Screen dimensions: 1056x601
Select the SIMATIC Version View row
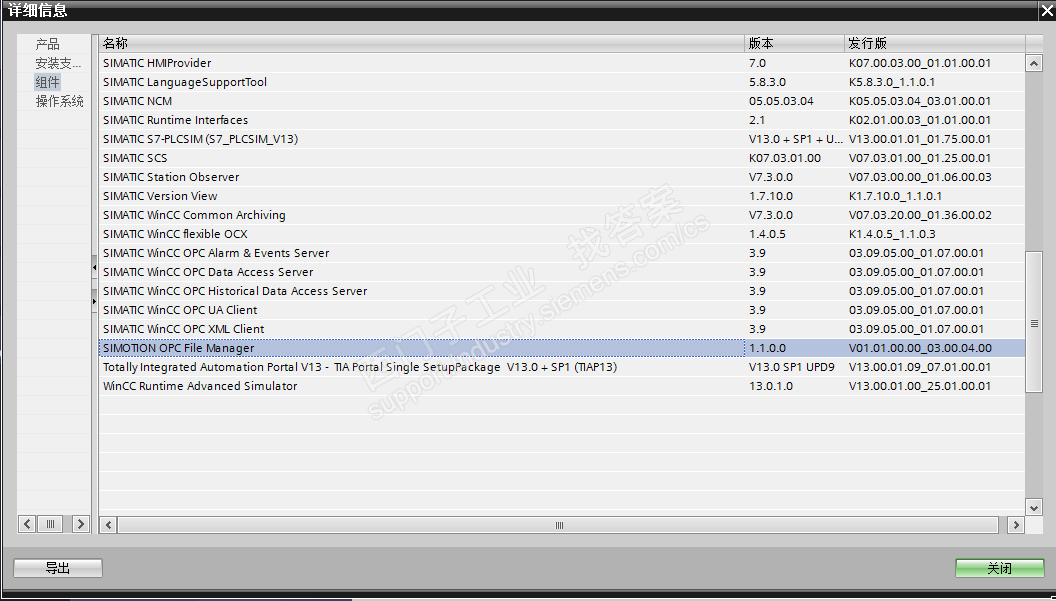[562, 195]
